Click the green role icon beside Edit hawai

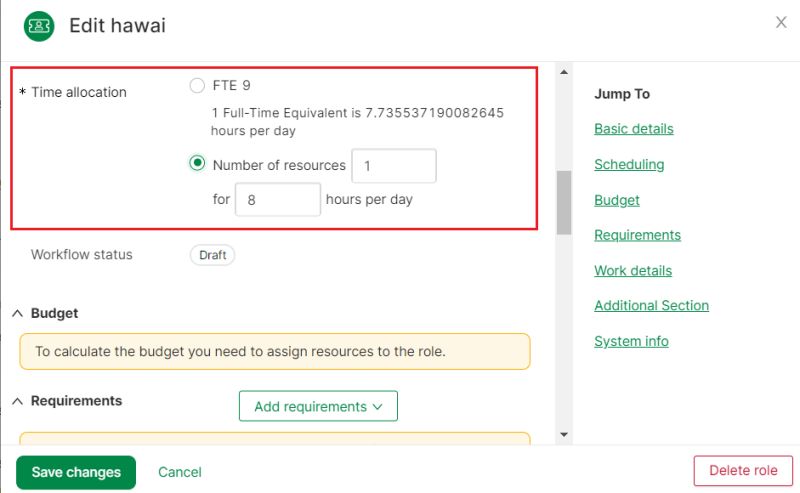[39, 26]
